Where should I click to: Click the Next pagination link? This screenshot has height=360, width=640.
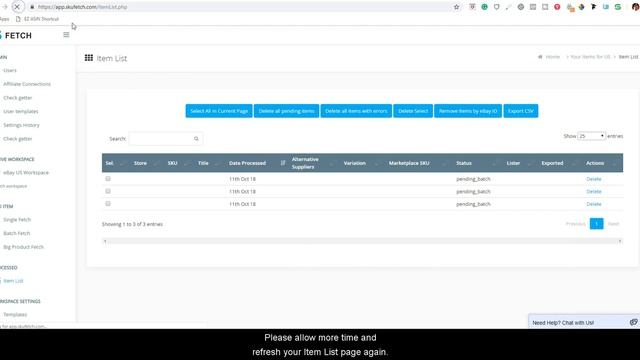[x=613, y=224]
